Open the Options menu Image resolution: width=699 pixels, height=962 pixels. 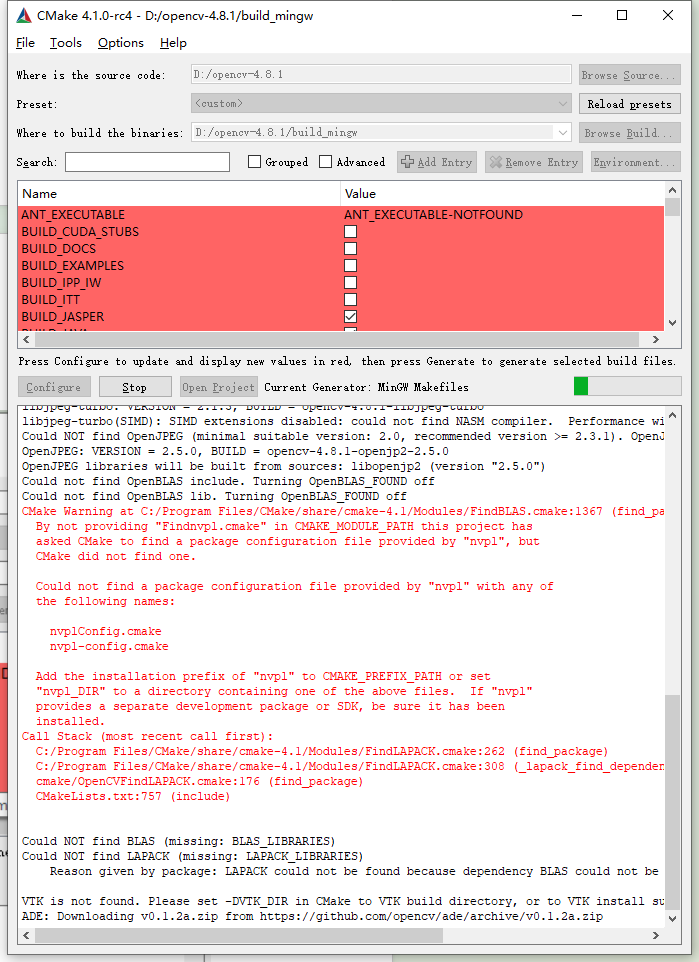[x=121, y=43]
